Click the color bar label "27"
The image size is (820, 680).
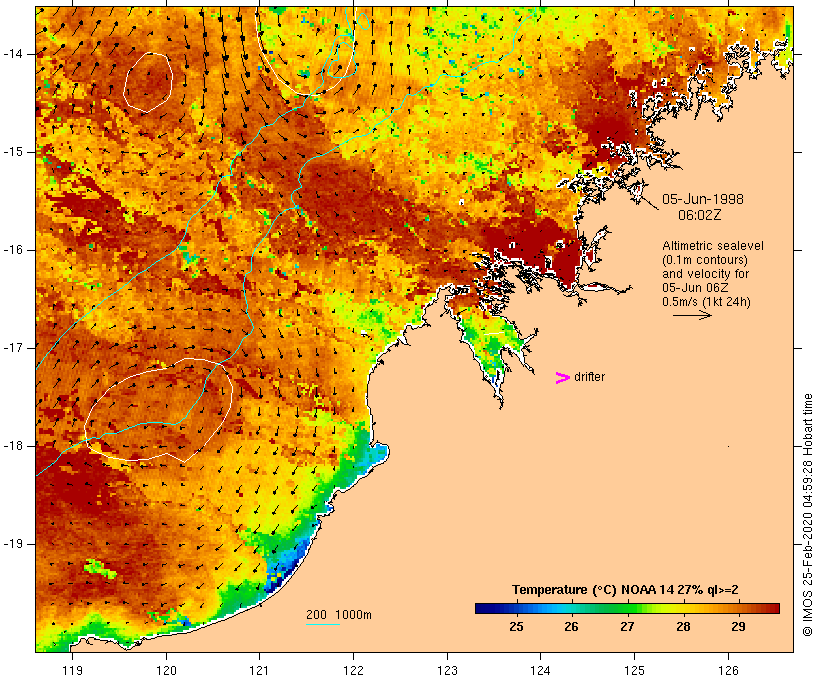627,627
